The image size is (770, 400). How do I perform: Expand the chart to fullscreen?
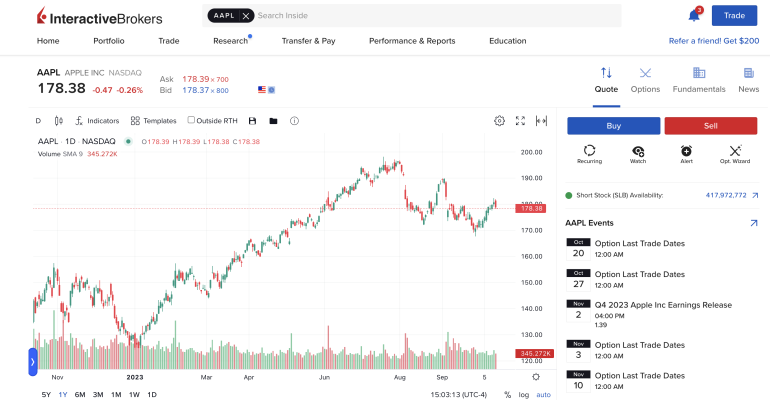520,121
